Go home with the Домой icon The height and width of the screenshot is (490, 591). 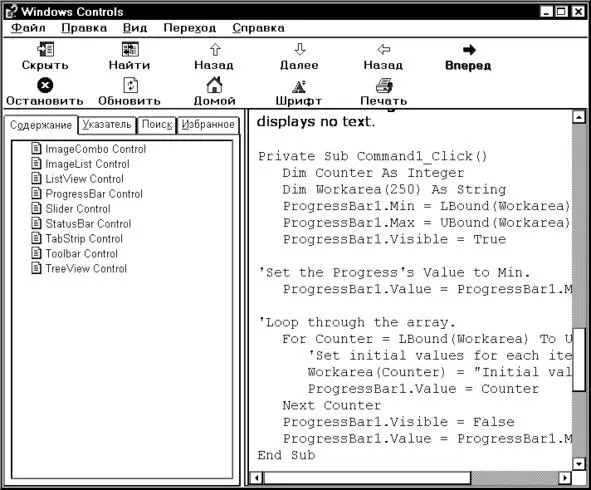(x=214, y=85)
